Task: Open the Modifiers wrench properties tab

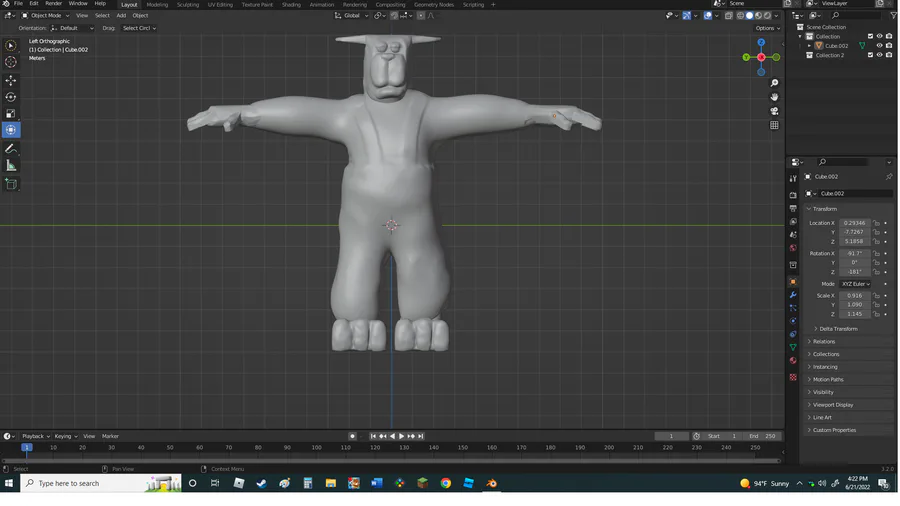Action: pyautogui.click(x=793, y=295)
